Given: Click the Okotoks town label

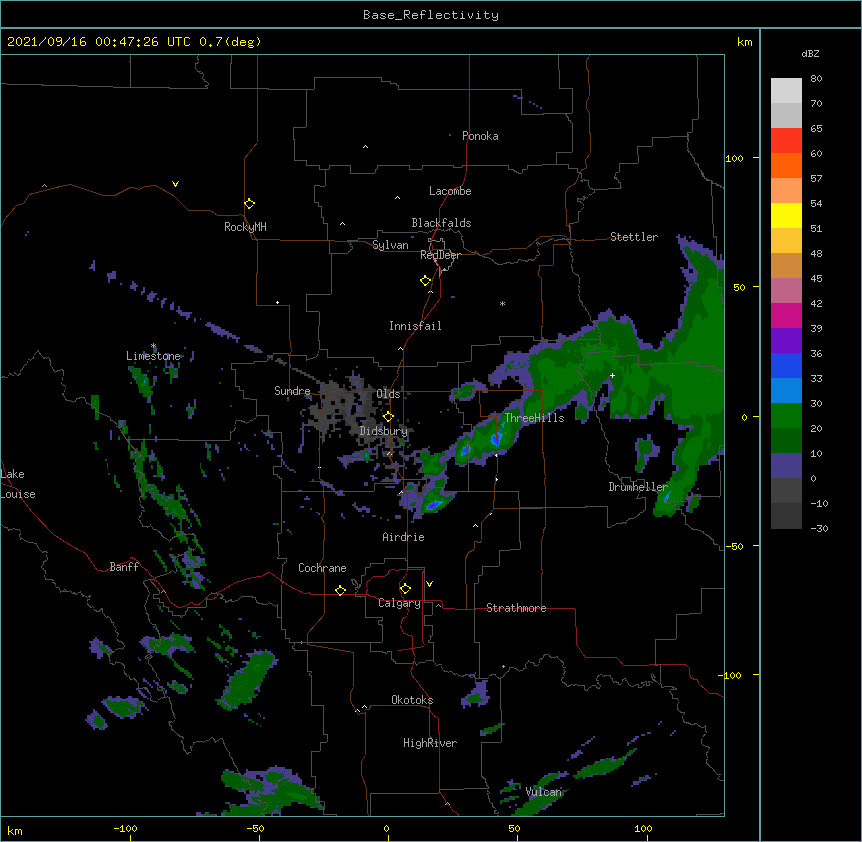Looking at the screenshot, I should 412,700.
